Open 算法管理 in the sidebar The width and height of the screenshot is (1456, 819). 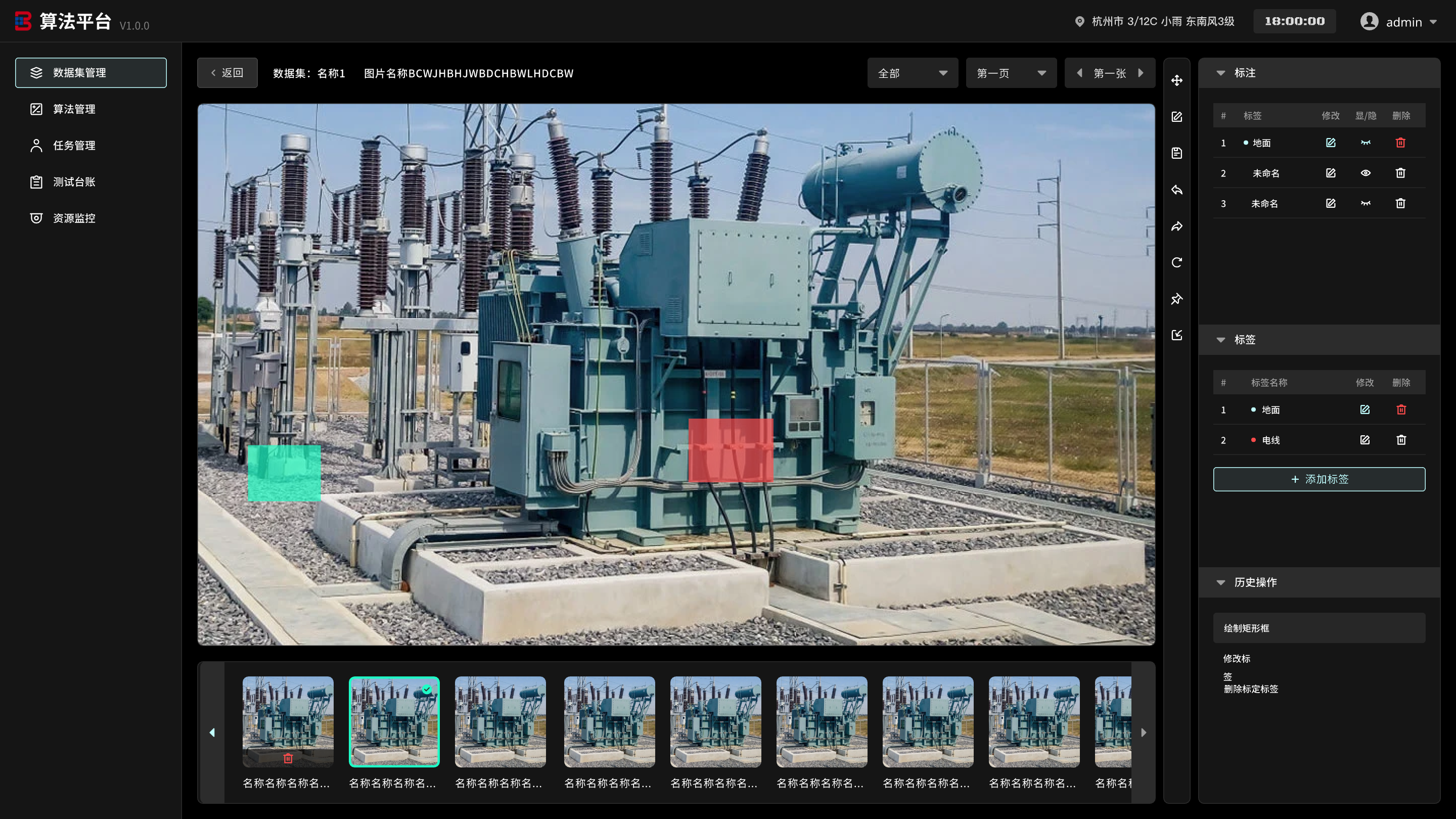coord(74,109)
